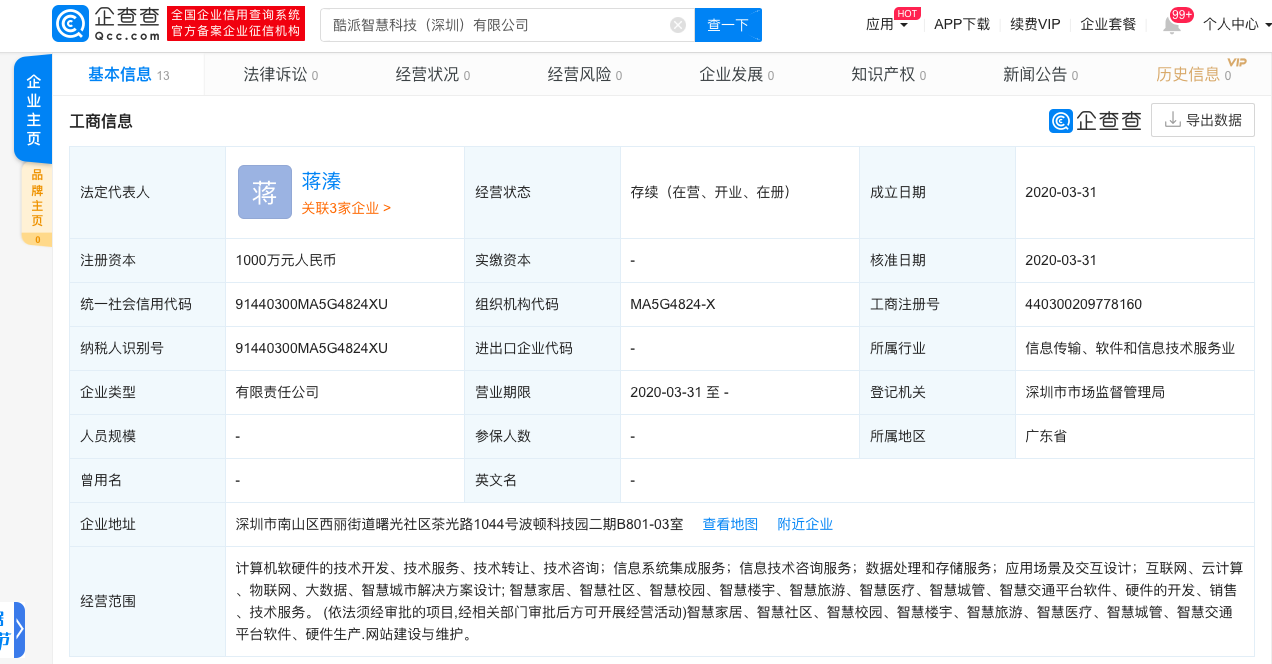Open the 续费VIP link
Screen dimensions: 1272x664
1035,25
